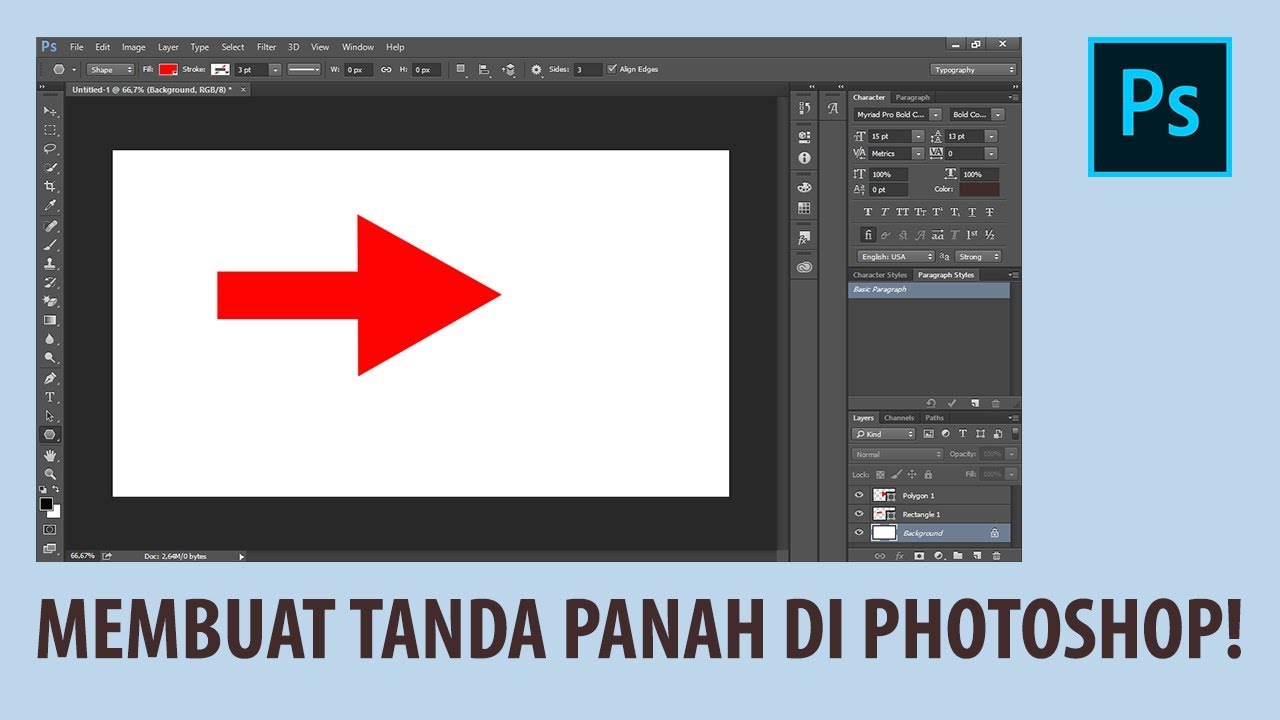The height and width of the screenshot is (720, 1280).
Task: Click the red Fill color swatch
Action: tap(168, 69)
